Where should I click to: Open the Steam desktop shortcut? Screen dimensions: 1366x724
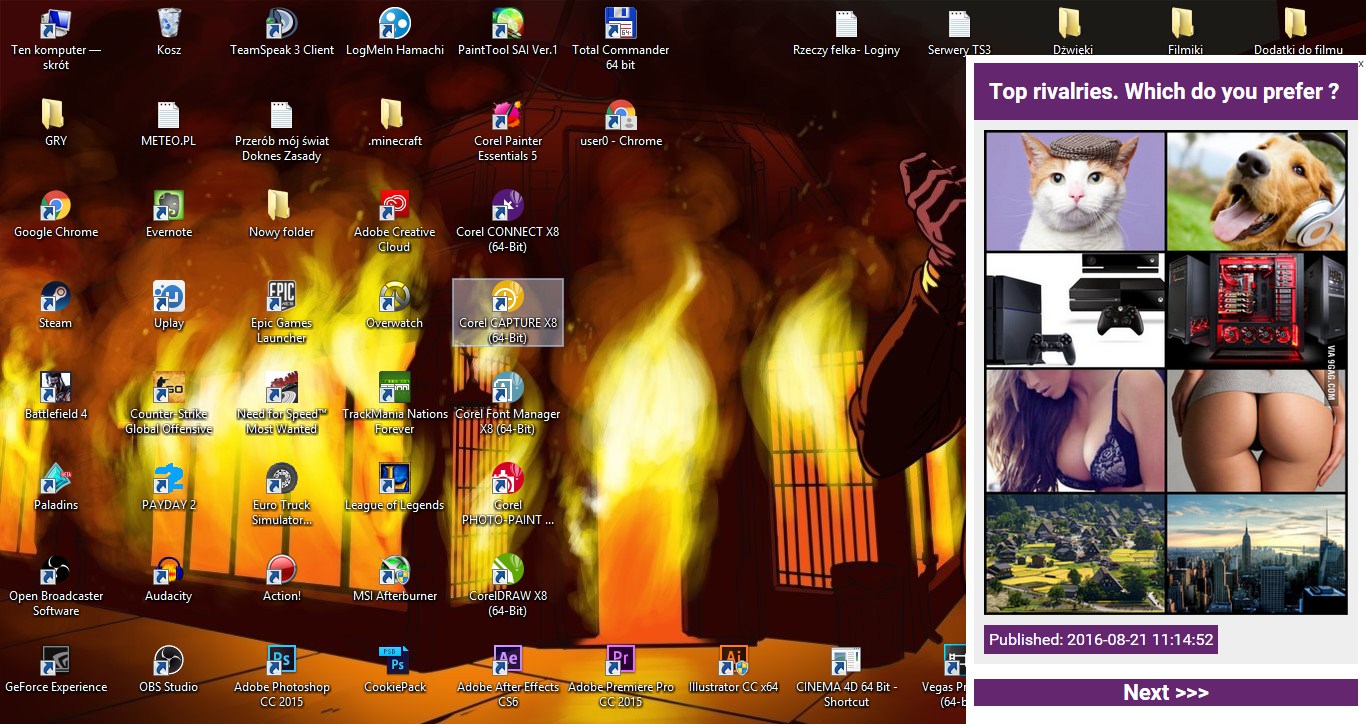[x=56, y=298]
